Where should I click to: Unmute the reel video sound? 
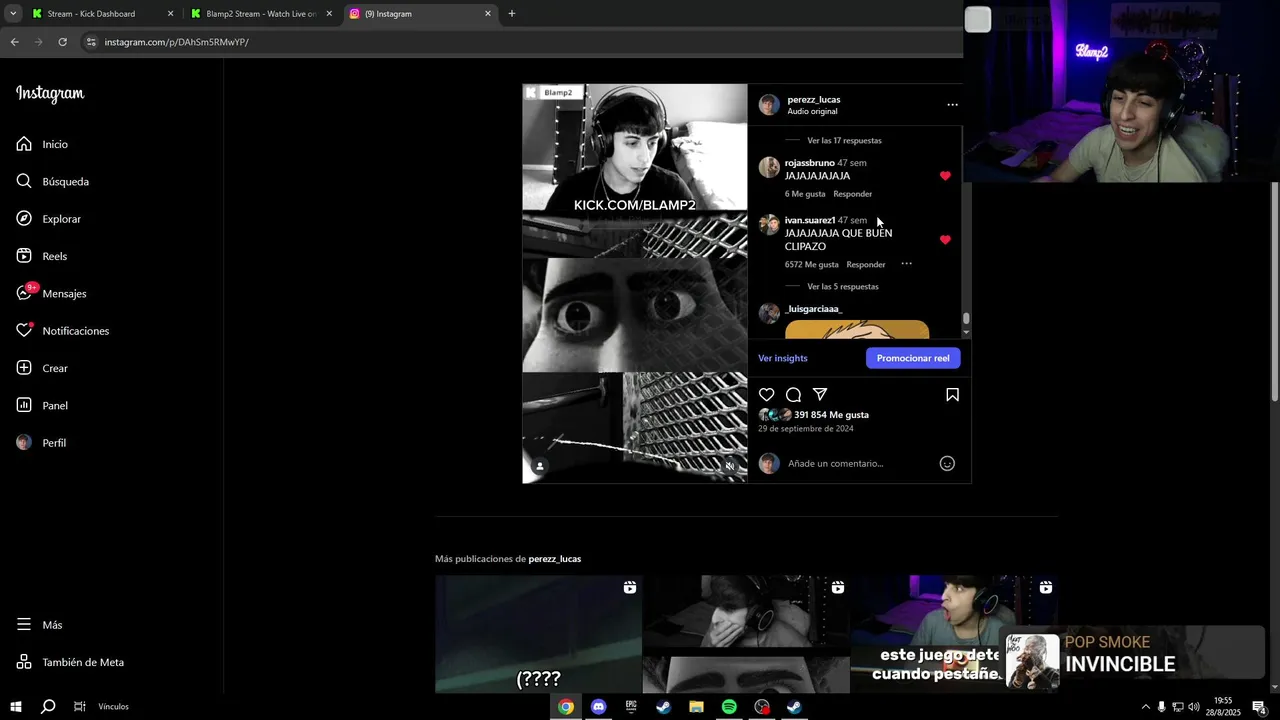tap(730, 466)
